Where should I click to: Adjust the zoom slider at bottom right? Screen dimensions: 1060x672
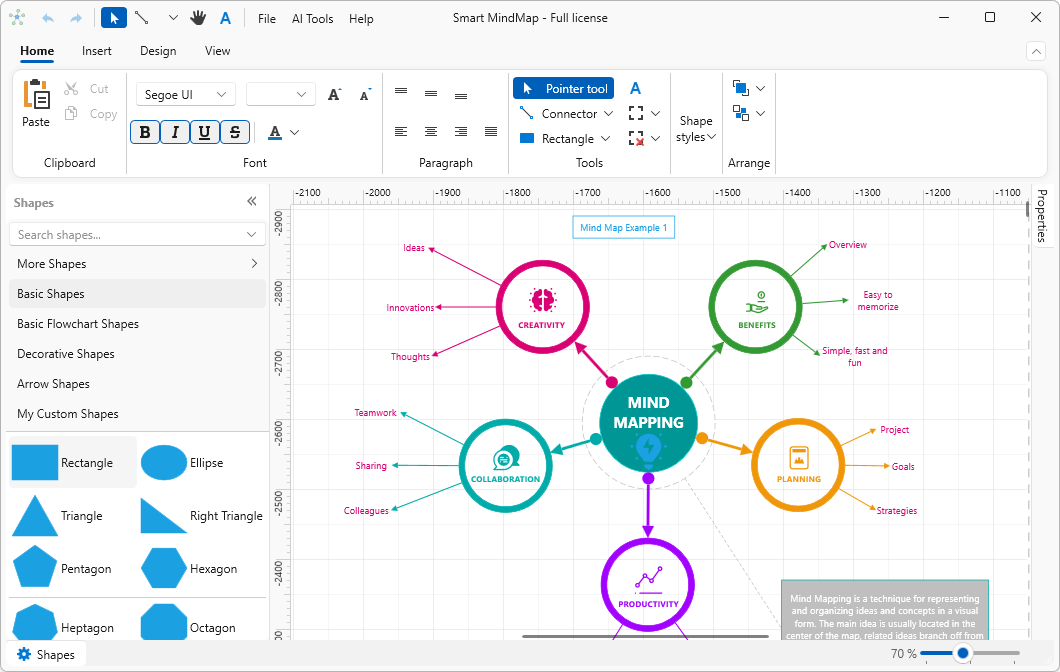click(x=963, y=653)
